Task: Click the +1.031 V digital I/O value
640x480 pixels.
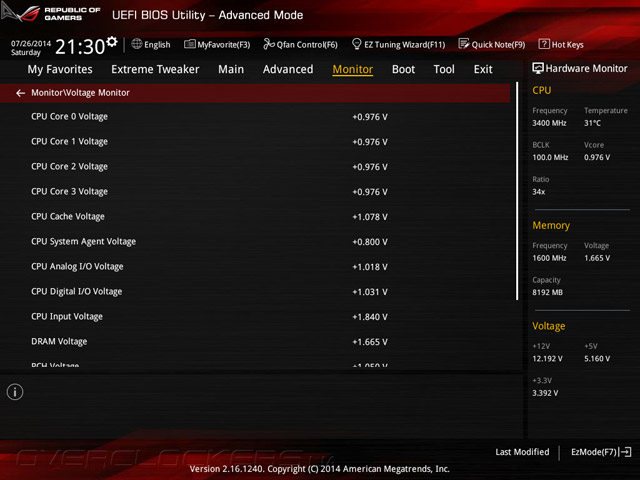Action: [370, 292]
